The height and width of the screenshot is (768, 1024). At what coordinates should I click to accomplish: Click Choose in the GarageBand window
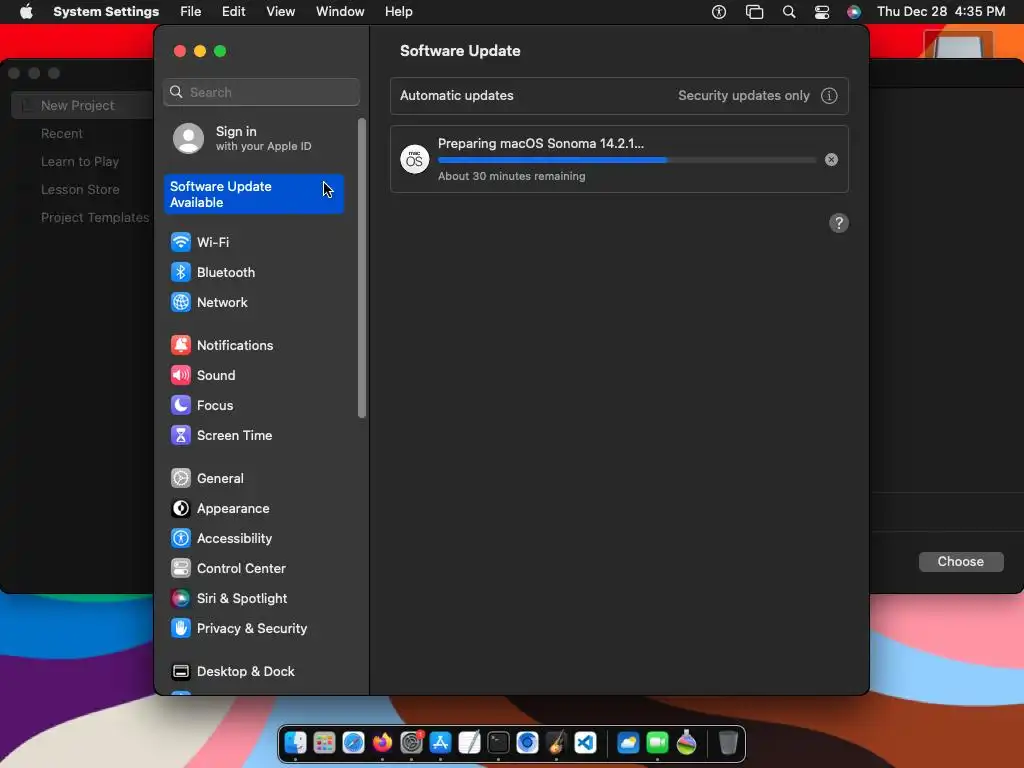tap(961, 562)
